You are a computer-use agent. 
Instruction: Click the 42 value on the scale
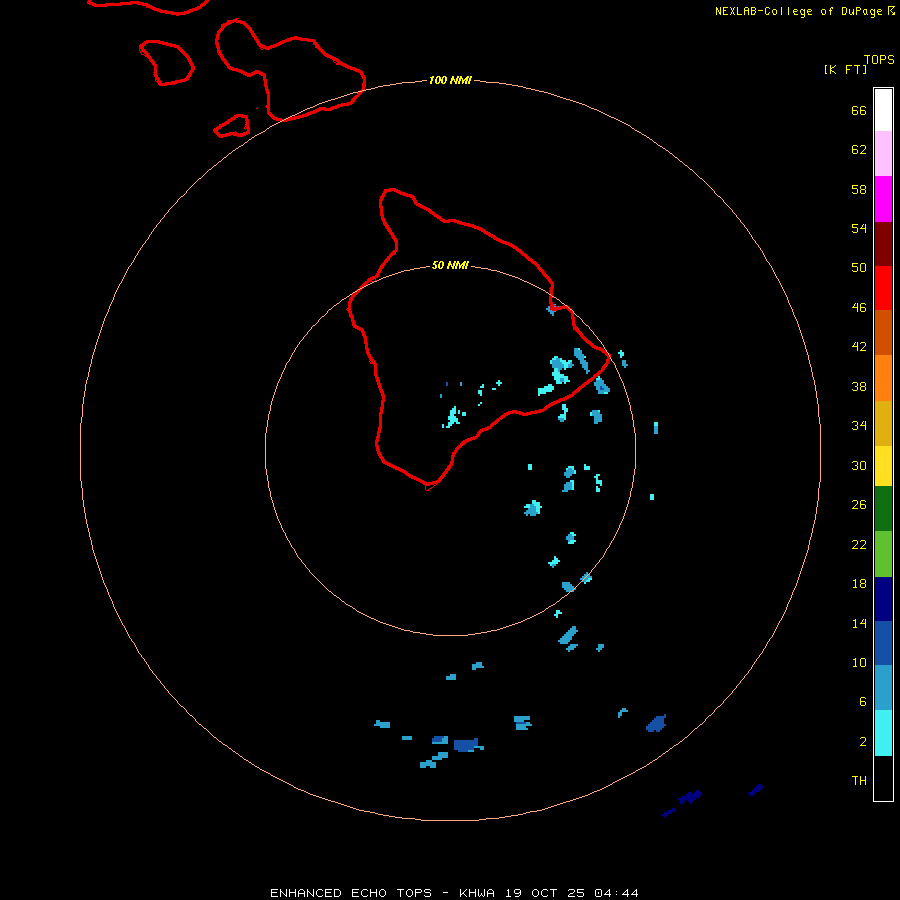pos(859,347)
